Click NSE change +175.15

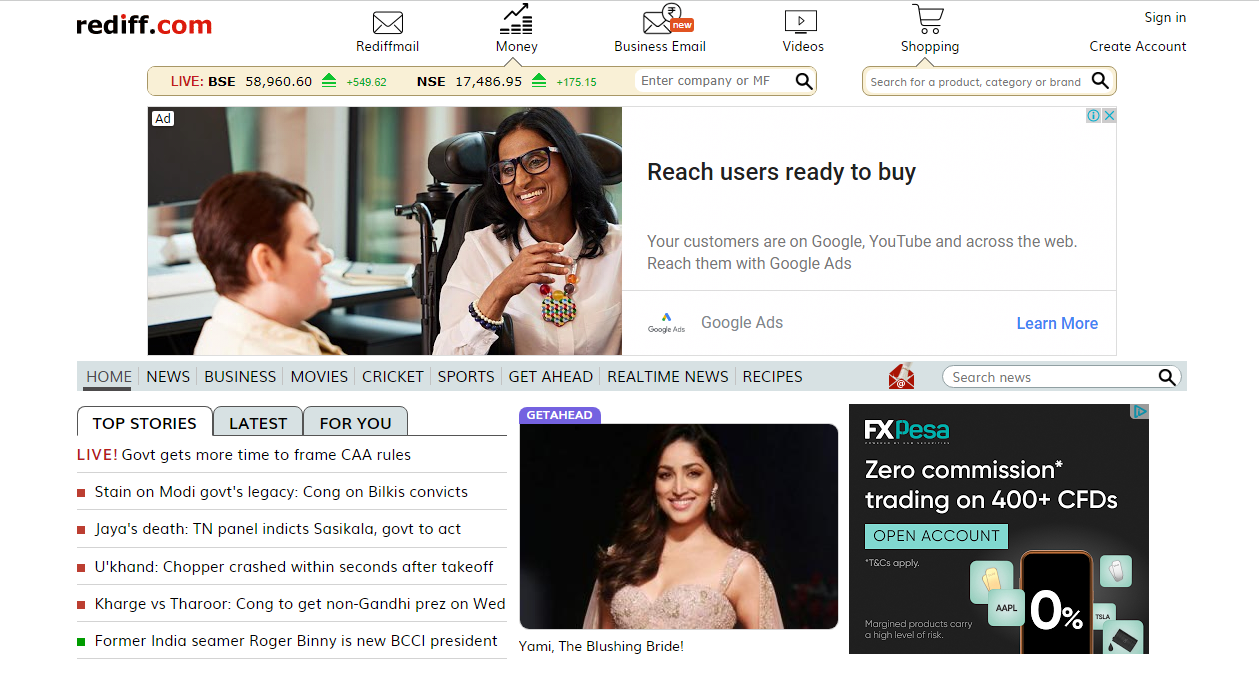coord(576,82)
